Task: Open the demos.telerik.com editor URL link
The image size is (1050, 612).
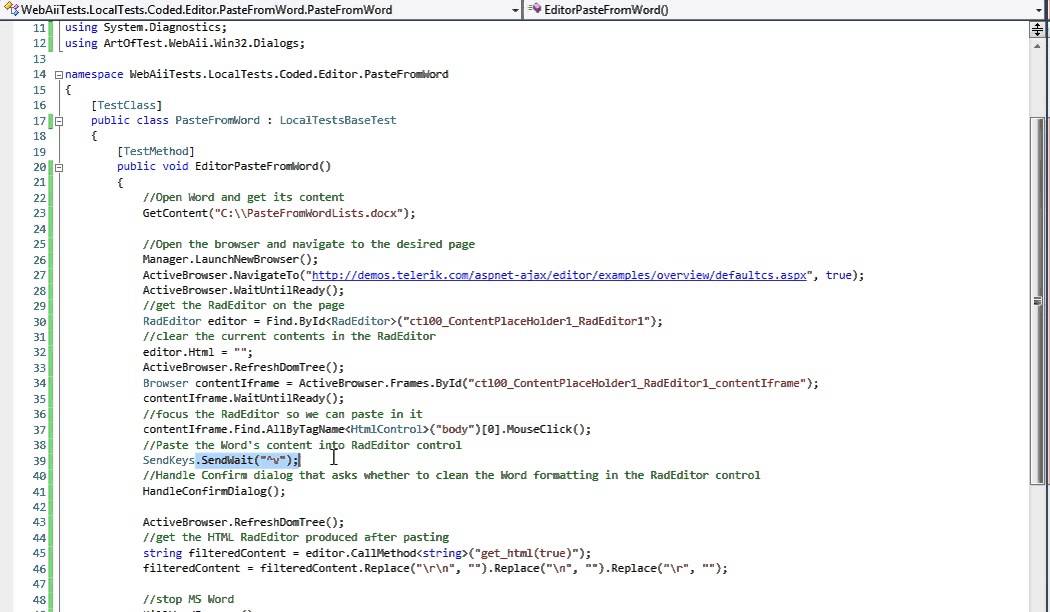Action: (559, 275)
